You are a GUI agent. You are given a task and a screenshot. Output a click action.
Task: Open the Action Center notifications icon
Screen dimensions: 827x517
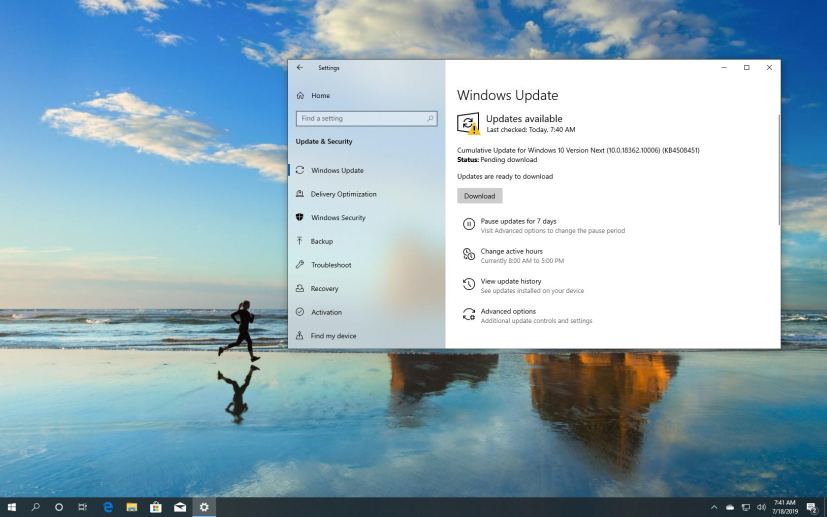(x=812, y=508)
